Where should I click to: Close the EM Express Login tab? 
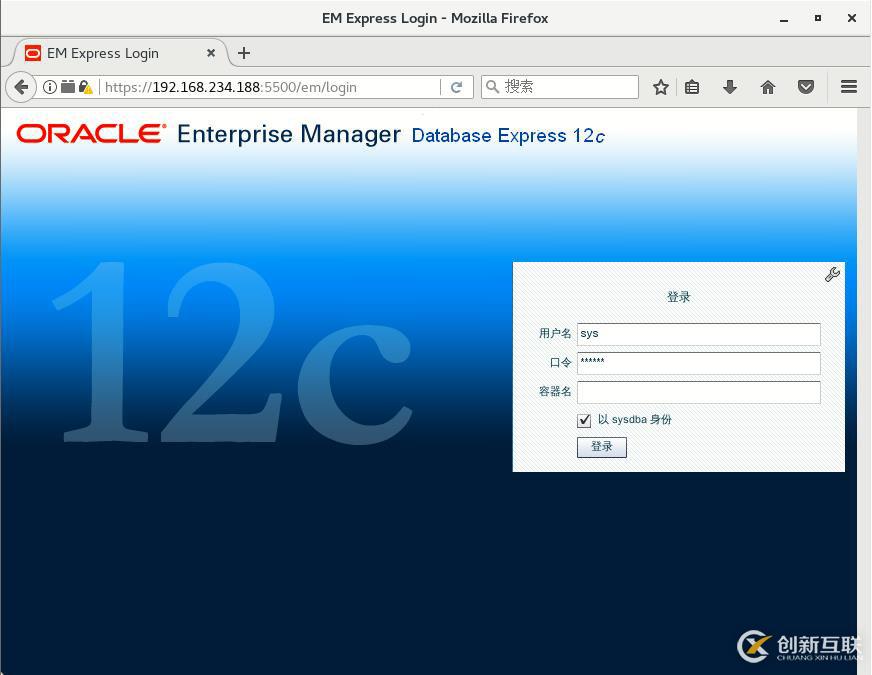[x=211, y=53]
